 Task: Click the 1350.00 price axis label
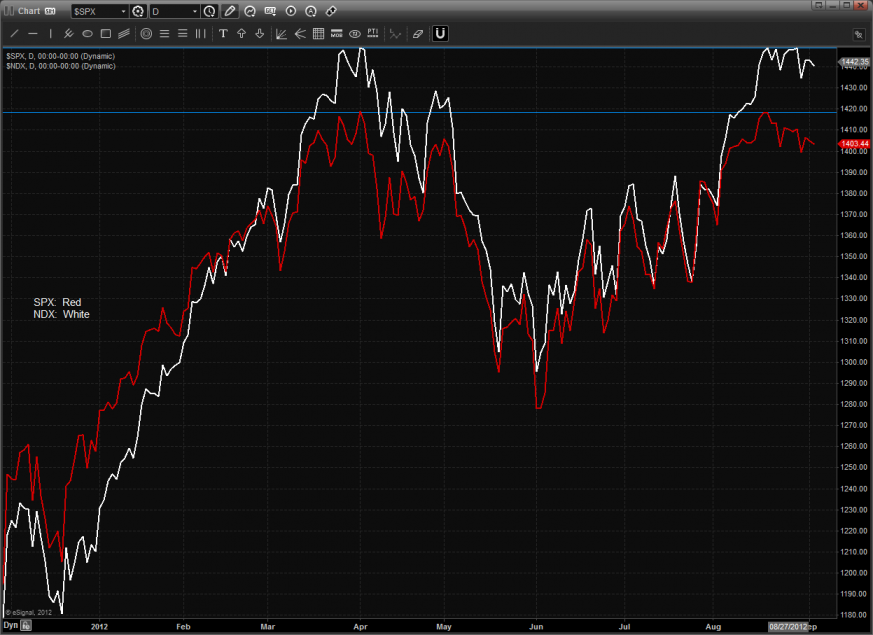(x=855, y=257)
